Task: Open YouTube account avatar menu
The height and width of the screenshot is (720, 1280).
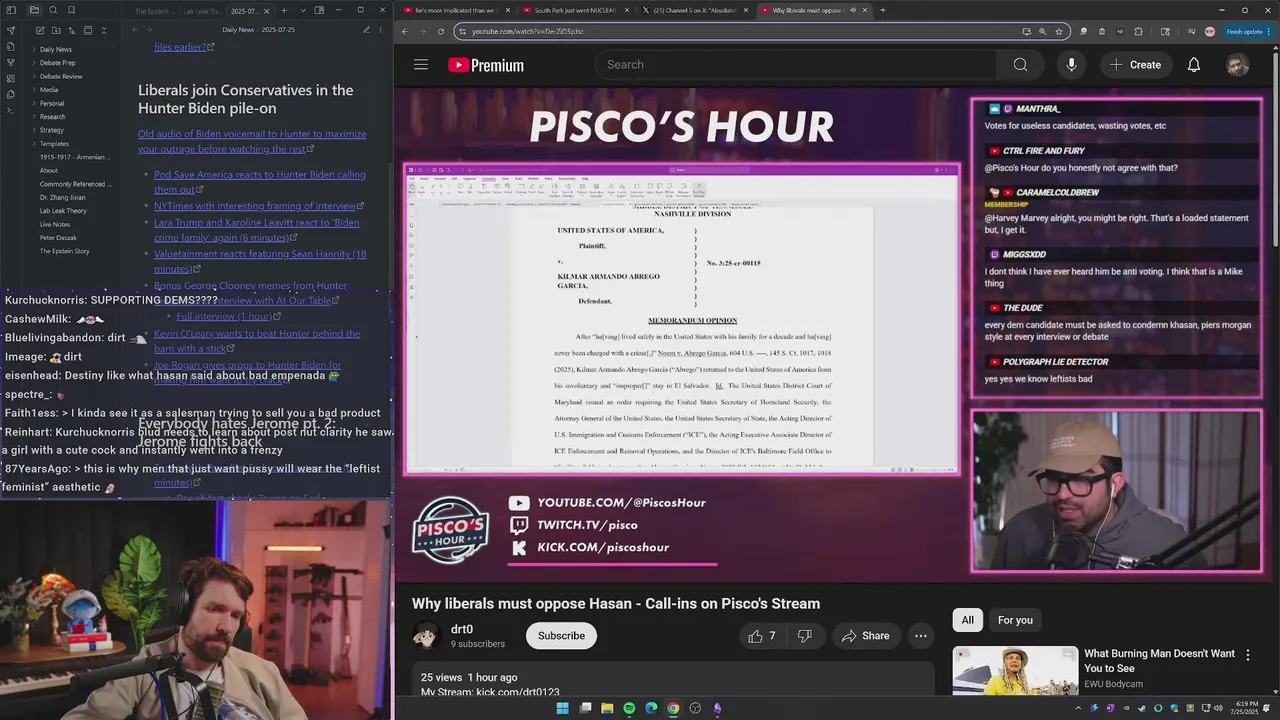Action: (1237, 65)
